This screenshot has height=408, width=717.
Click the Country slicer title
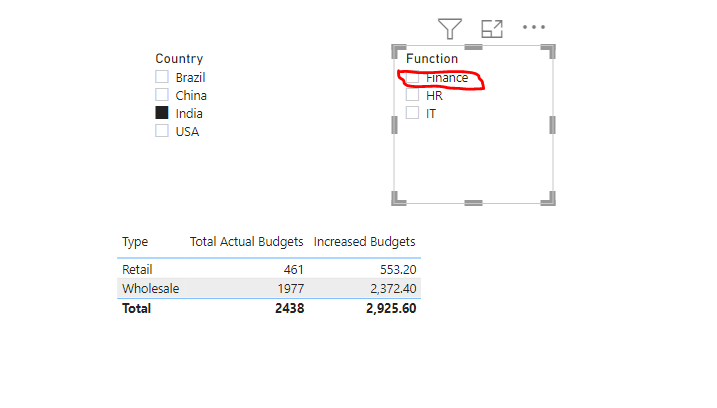[x=179, y=59]
